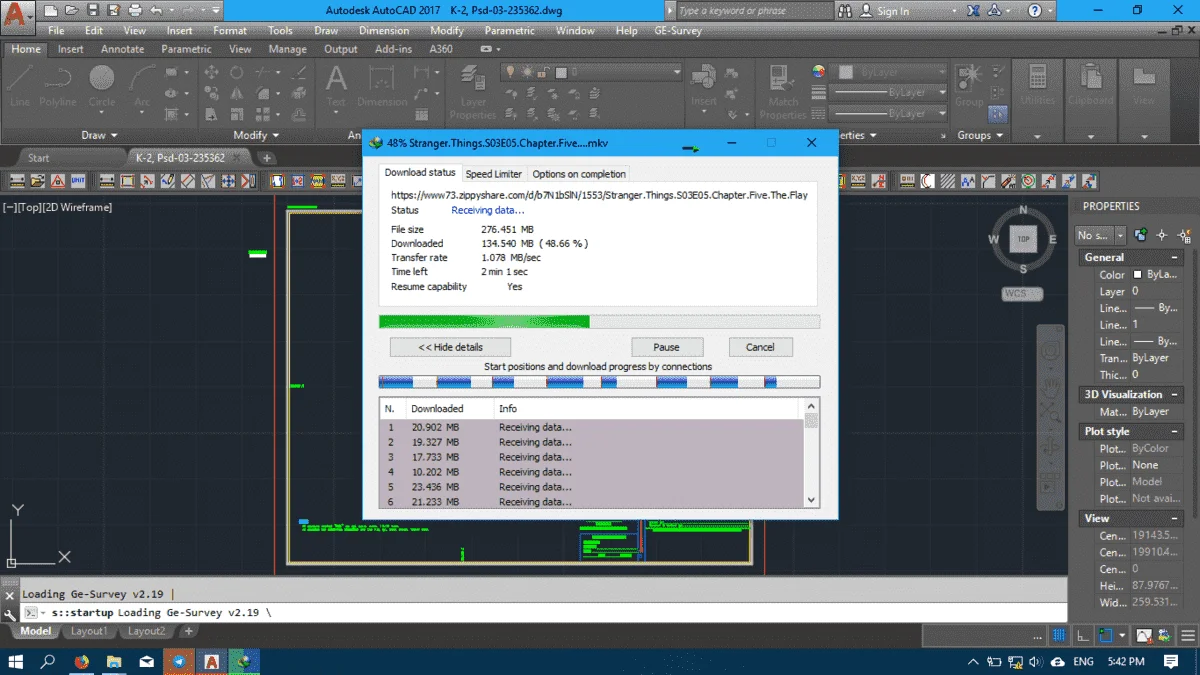
Task: Open the layer list dropdown in Layers panel
Action: tap(591, 73)
